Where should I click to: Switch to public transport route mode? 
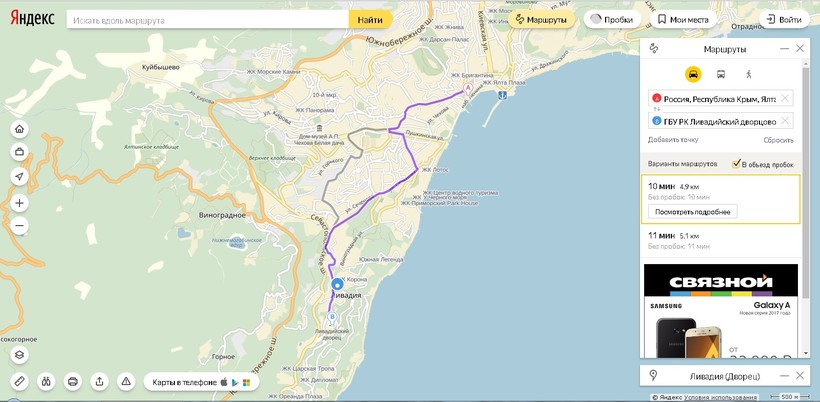720,75
